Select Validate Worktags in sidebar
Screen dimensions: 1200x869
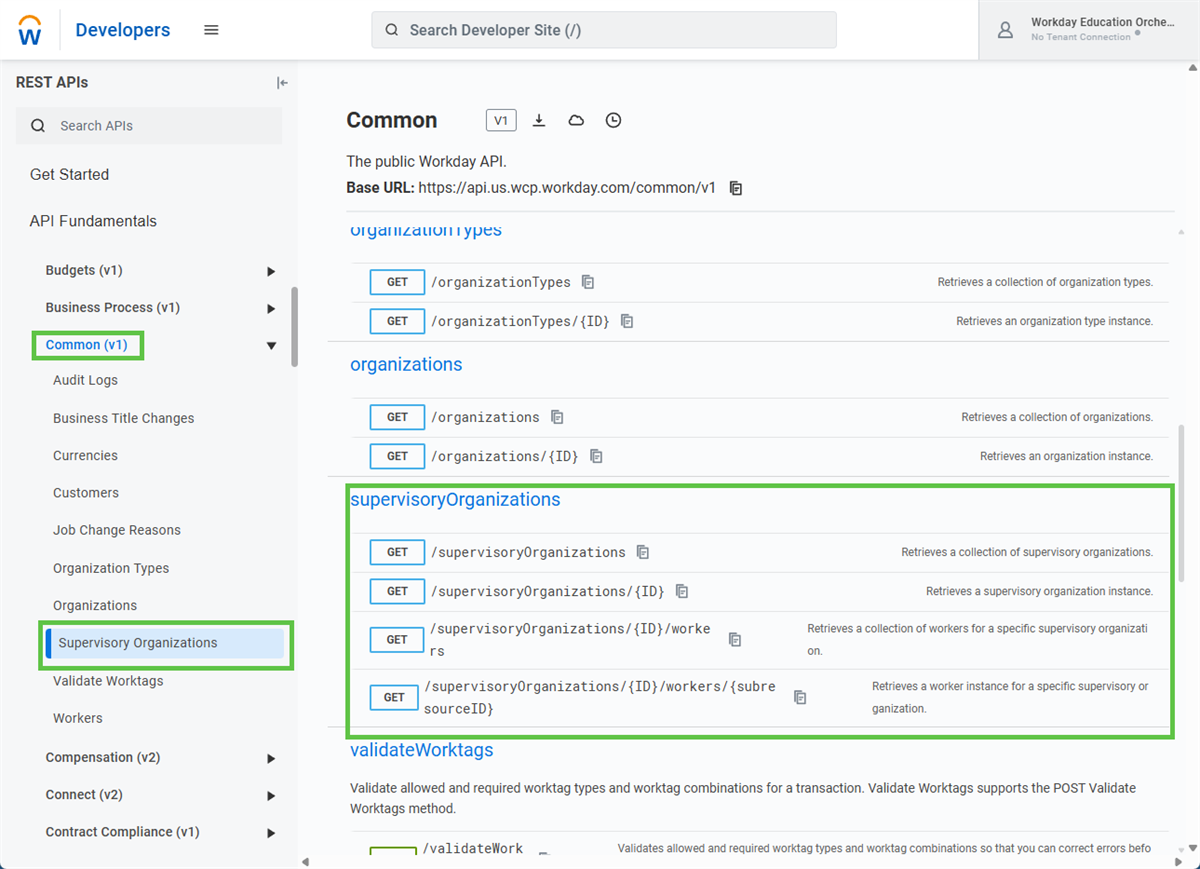point(108,681)
